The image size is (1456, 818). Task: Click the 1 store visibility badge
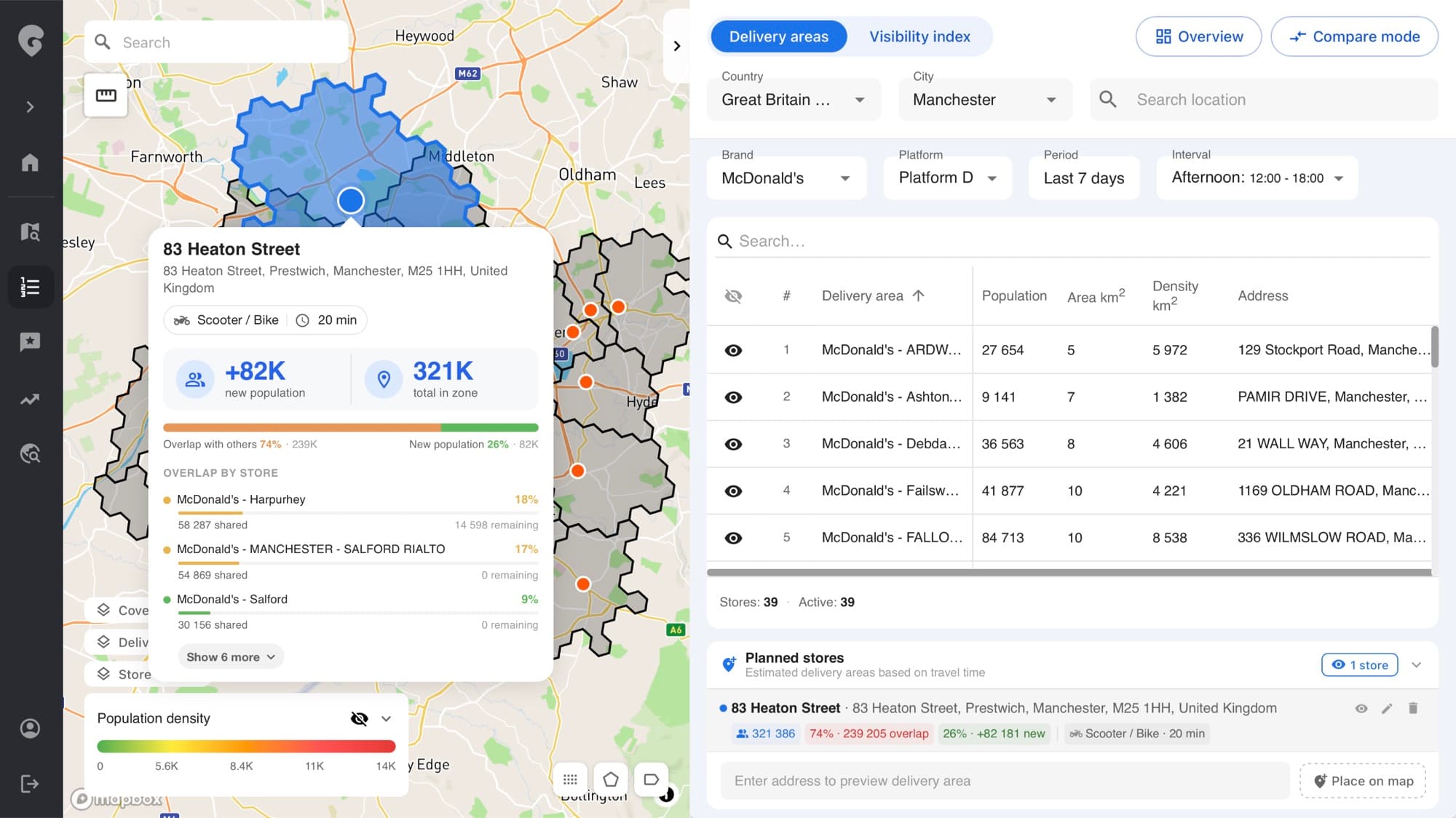1359,664
